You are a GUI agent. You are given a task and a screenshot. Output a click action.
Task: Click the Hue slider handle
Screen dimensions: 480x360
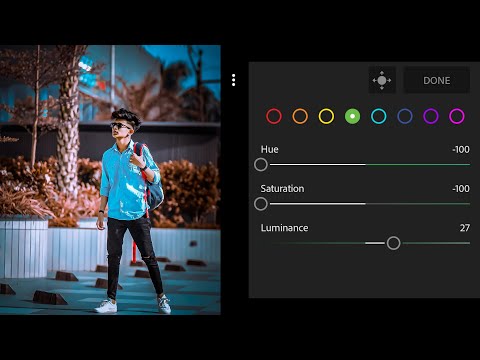click(x=261, y=165)
